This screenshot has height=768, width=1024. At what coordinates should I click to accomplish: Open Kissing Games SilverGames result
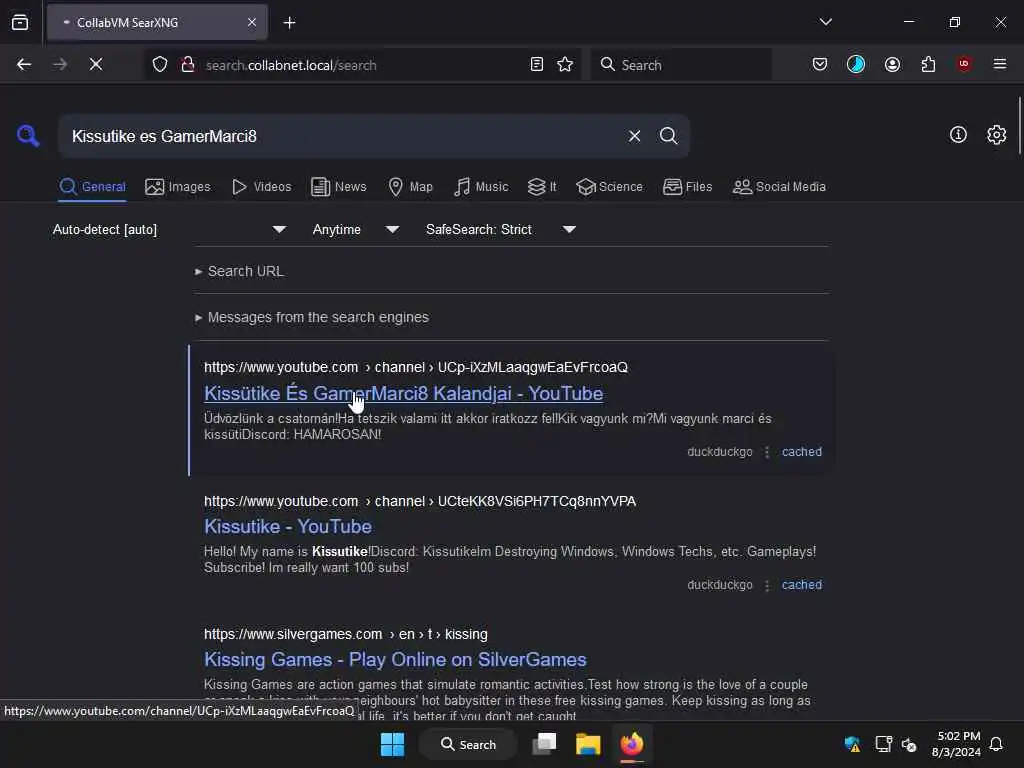point(395,660)
